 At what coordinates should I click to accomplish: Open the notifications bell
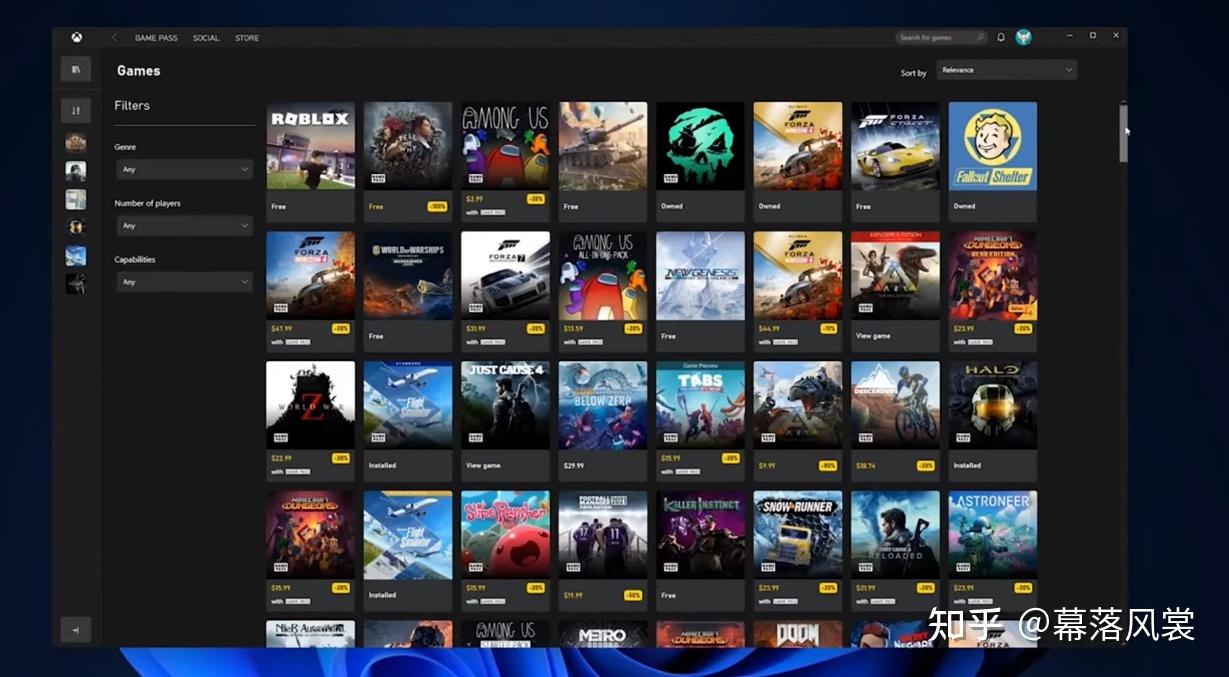(1001, 38)
